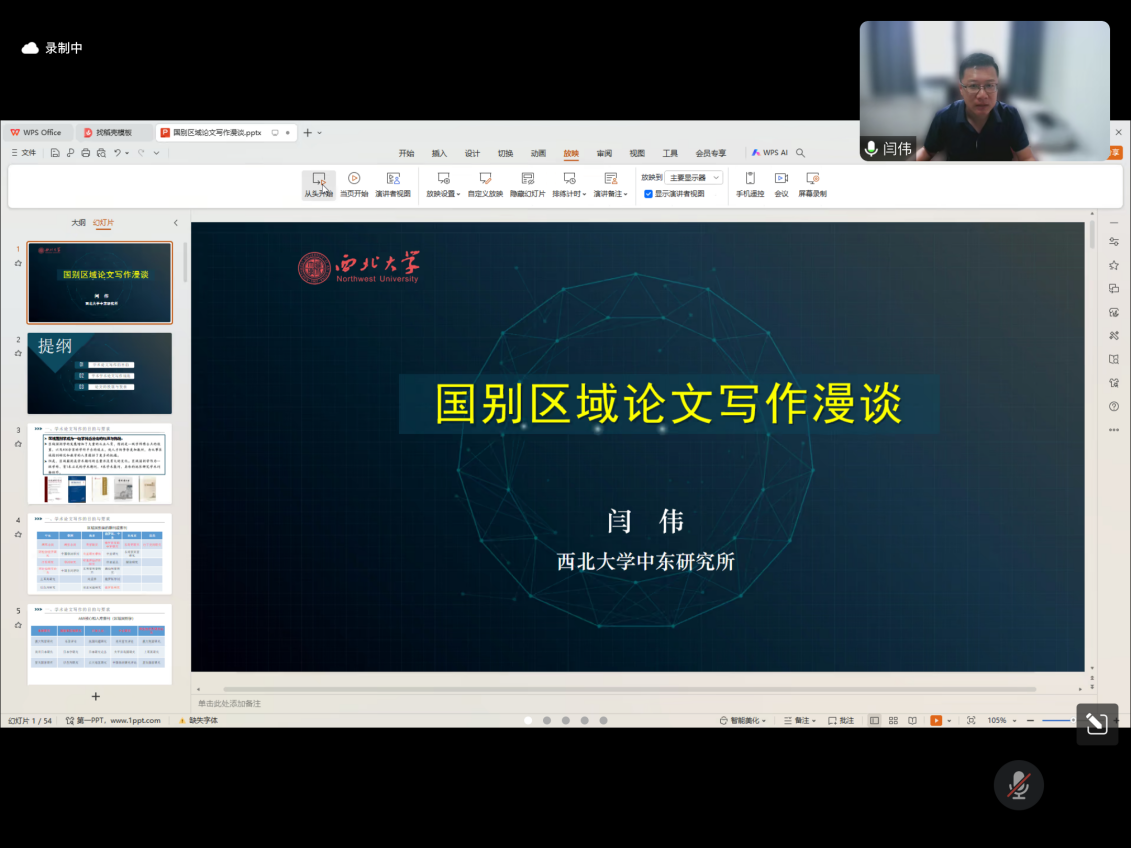Switch to 大纲 outline pane view
The height and width of the screenshot is (848, 1131).
coord(78,223)
